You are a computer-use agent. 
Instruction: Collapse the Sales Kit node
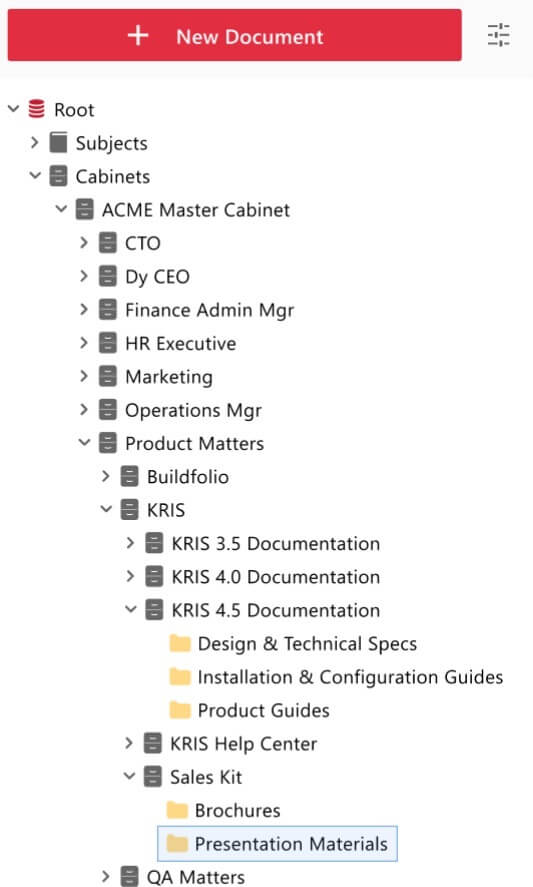pyautogui.click(x=130, y=776)
